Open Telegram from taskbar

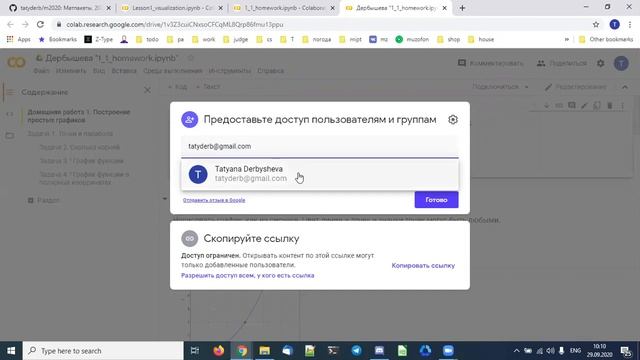pos(356,351)
